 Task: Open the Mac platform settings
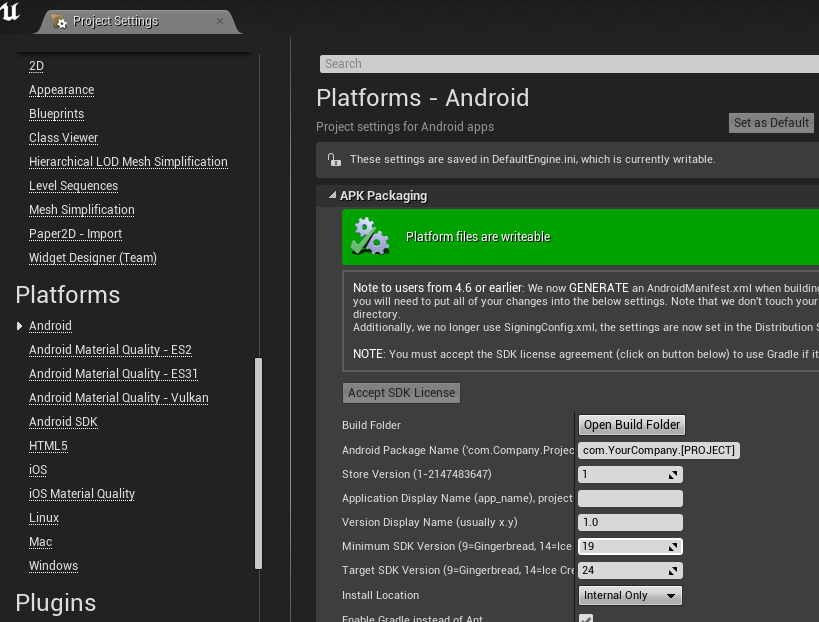pyautogui.click(x=40, y=542)
